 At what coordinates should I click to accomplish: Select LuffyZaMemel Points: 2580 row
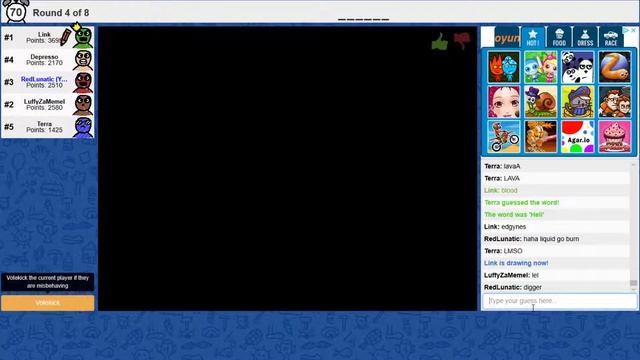pos(48,104)
